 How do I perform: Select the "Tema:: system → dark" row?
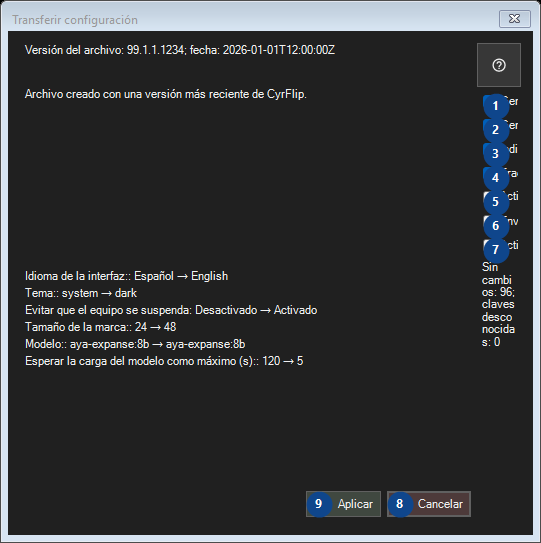click(81, 293)
